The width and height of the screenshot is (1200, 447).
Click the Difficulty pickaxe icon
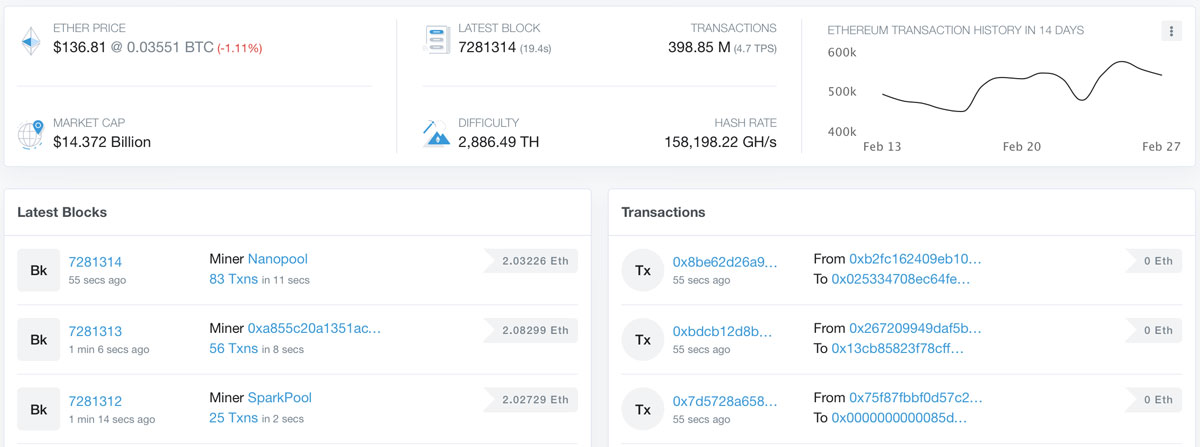click(x=436, y=133)
